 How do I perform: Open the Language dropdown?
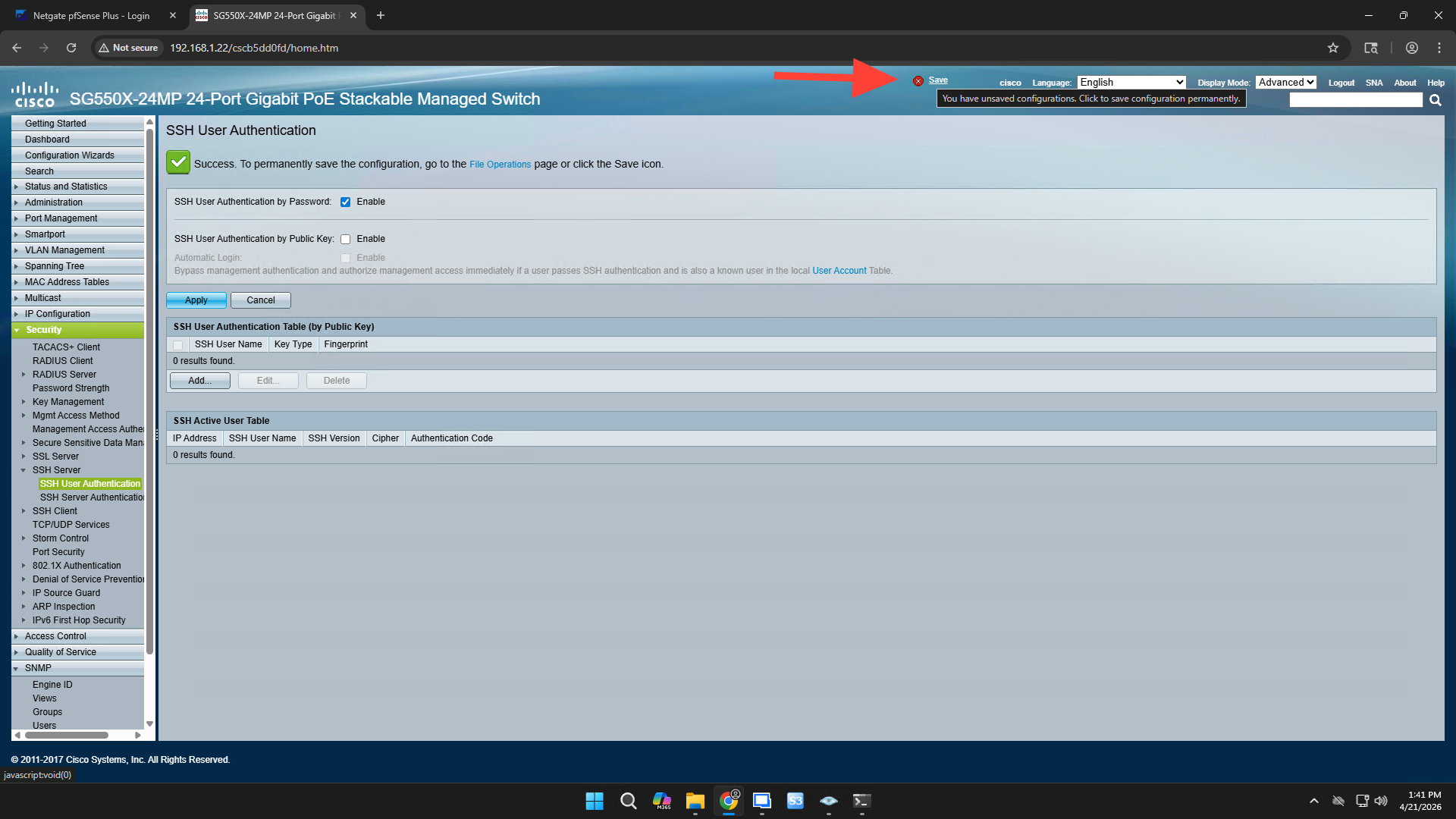1131,82
